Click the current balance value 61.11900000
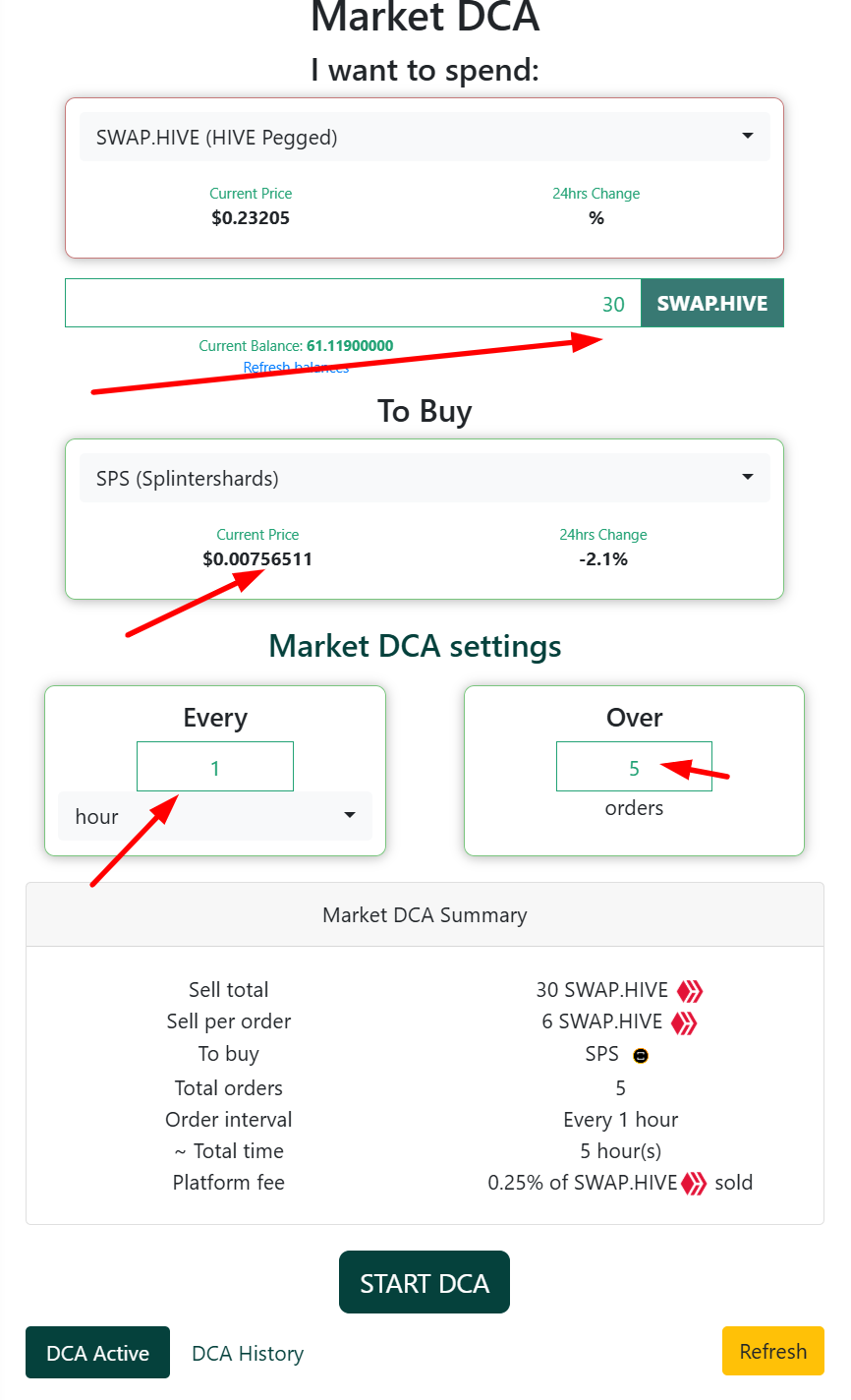This screenshot has width=851, height=1400. 350,346
